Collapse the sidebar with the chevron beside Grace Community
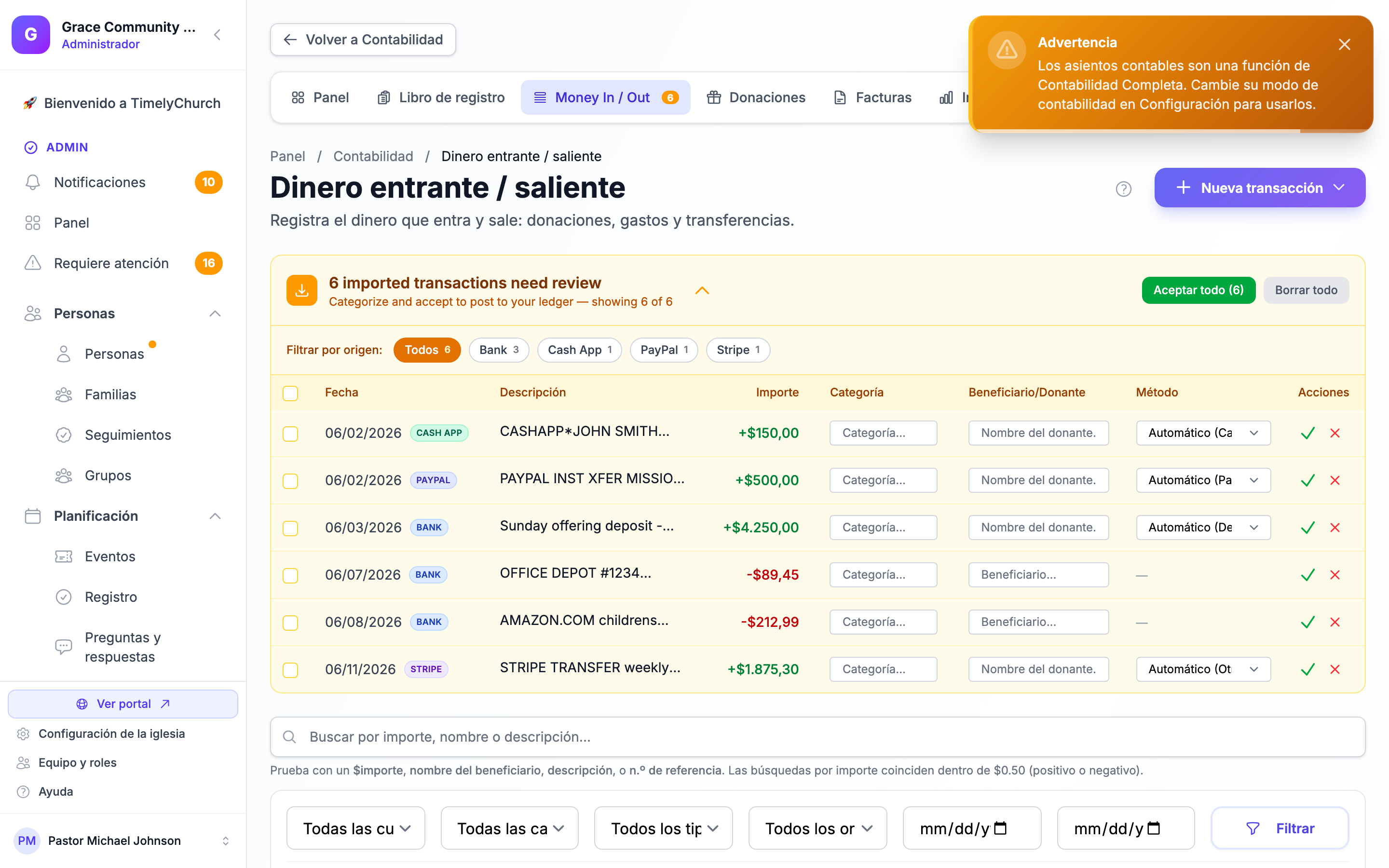 pos(218,35)
